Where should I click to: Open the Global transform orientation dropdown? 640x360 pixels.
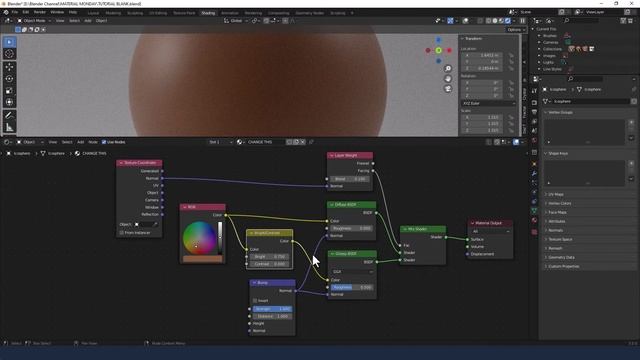point(236,20)
